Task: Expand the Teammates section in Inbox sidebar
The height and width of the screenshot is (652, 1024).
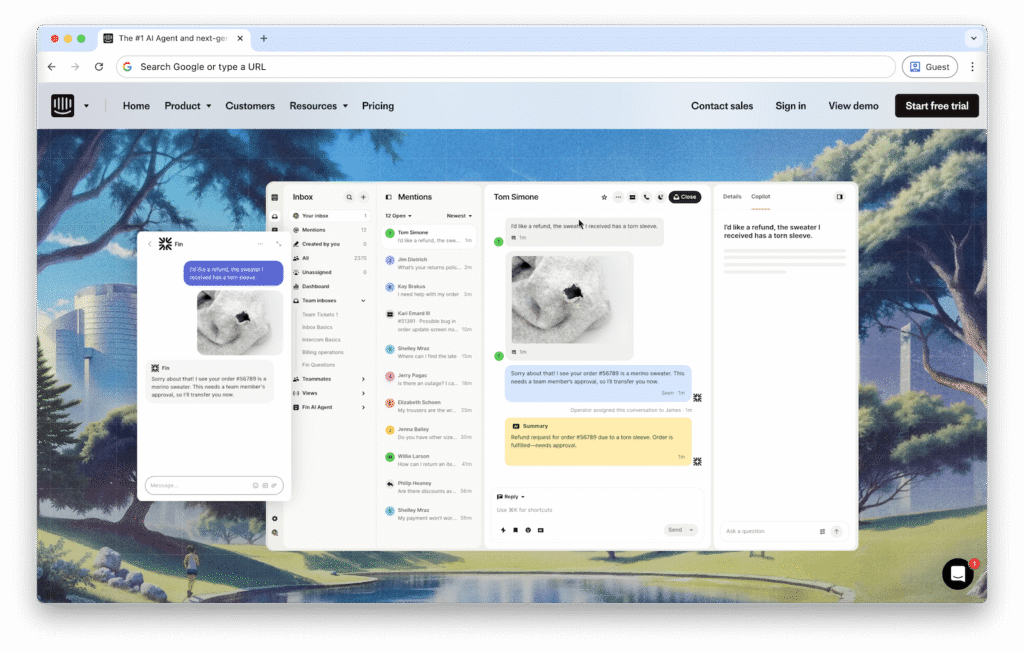Action: [x=362, y=379]
